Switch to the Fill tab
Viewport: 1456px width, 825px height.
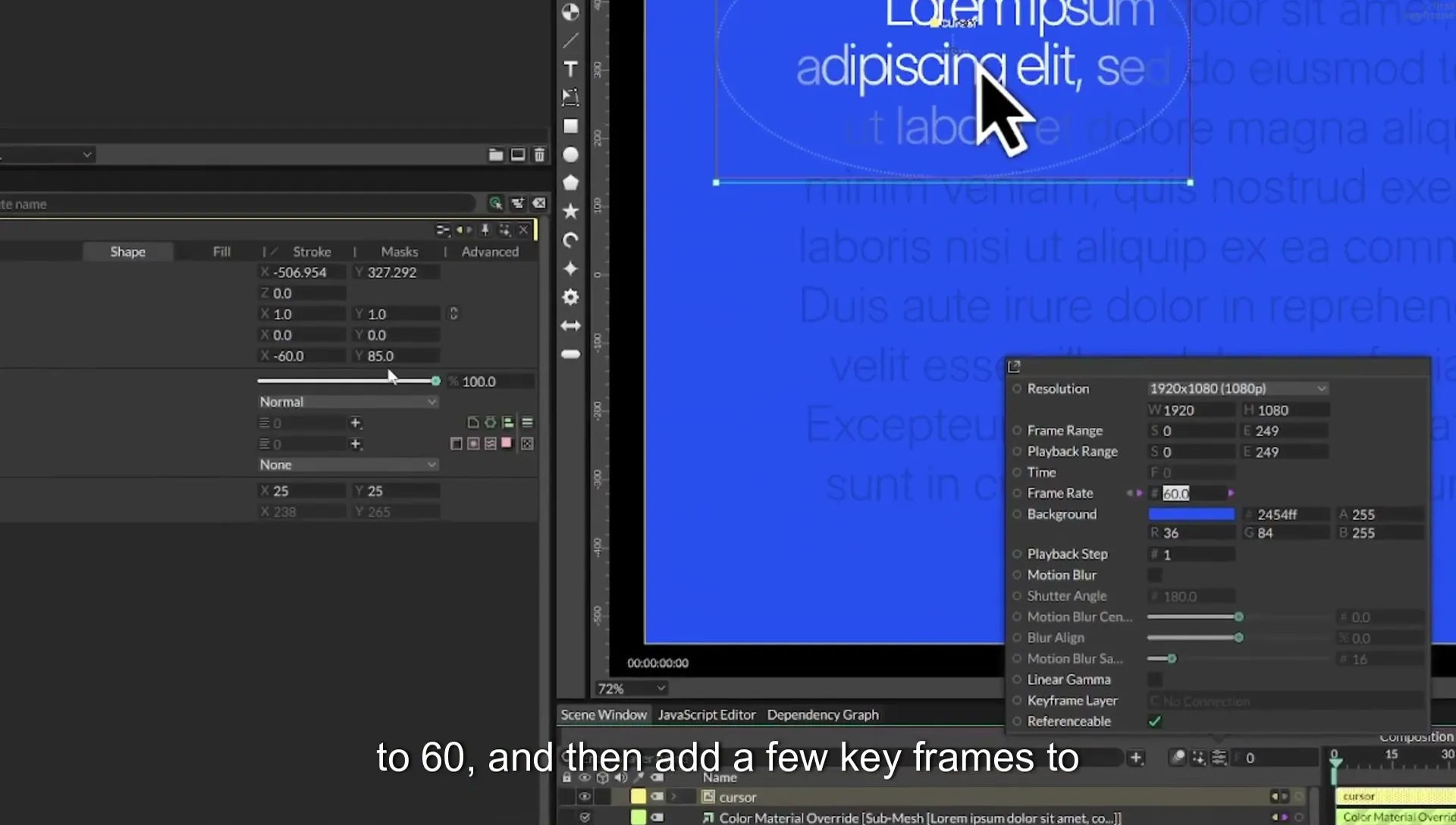(221, 252)
